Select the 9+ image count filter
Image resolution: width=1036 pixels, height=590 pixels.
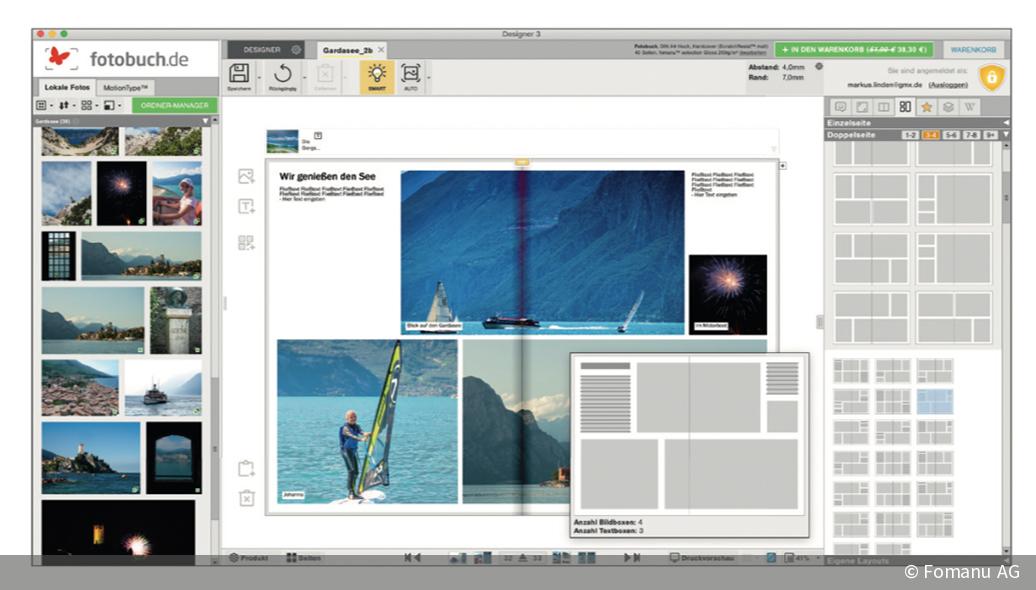pyautogui.click(x=990, y=135)
